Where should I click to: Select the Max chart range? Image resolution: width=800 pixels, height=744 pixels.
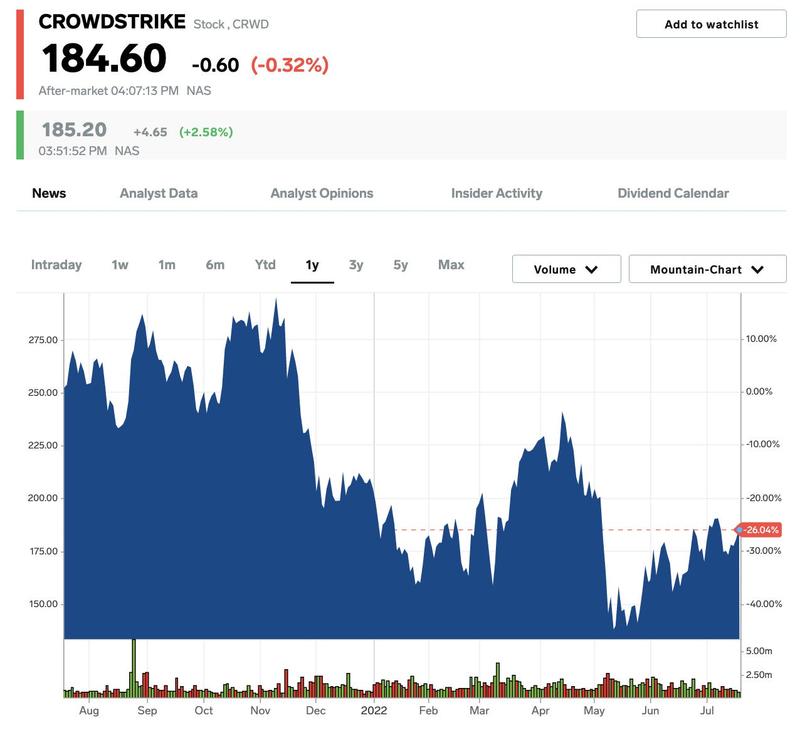[451, 265]
